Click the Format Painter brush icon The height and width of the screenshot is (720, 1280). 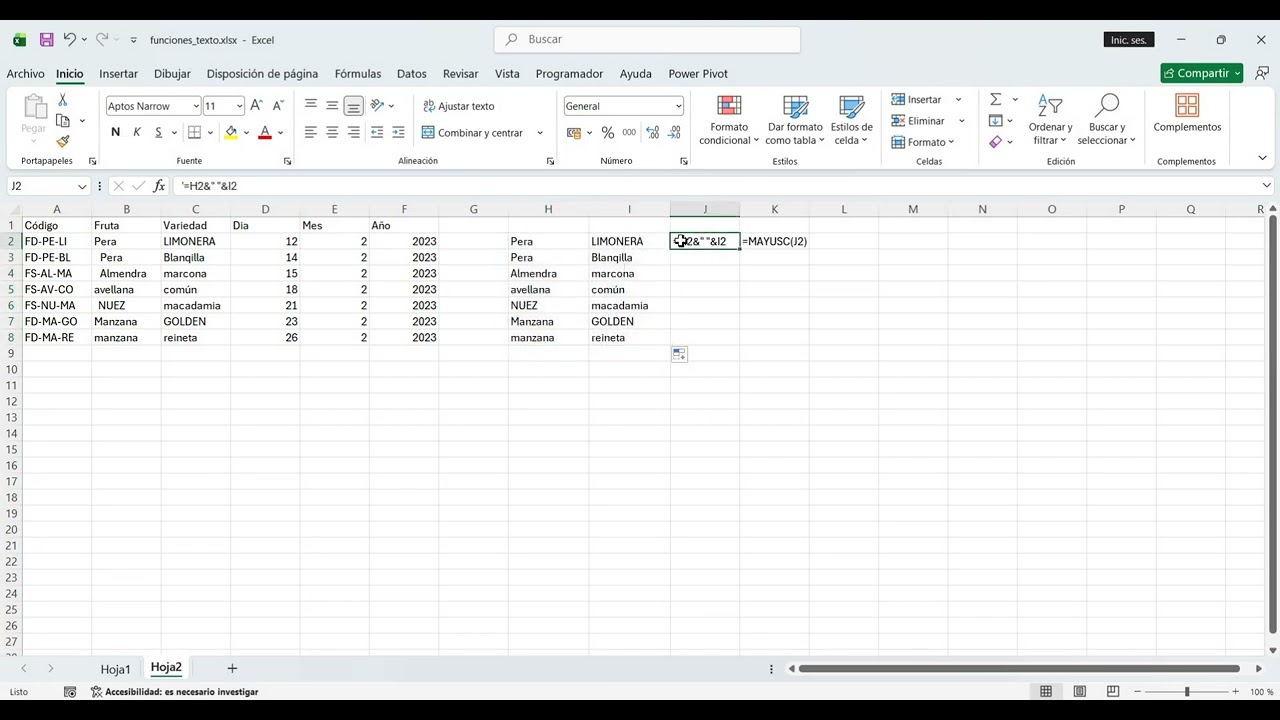coord(62,142)
